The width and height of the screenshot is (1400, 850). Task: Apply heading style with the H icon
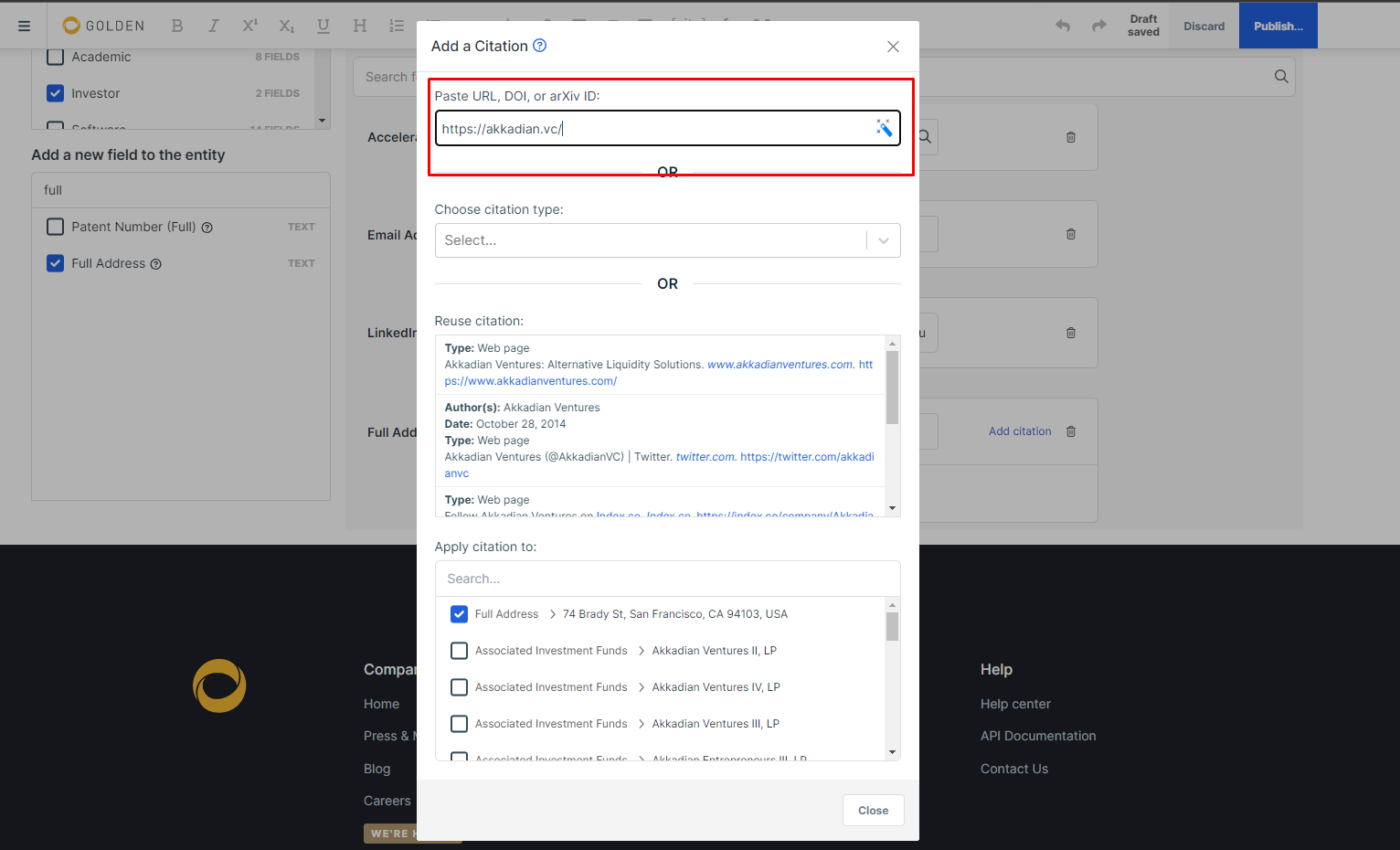click(x=360, y=26)
